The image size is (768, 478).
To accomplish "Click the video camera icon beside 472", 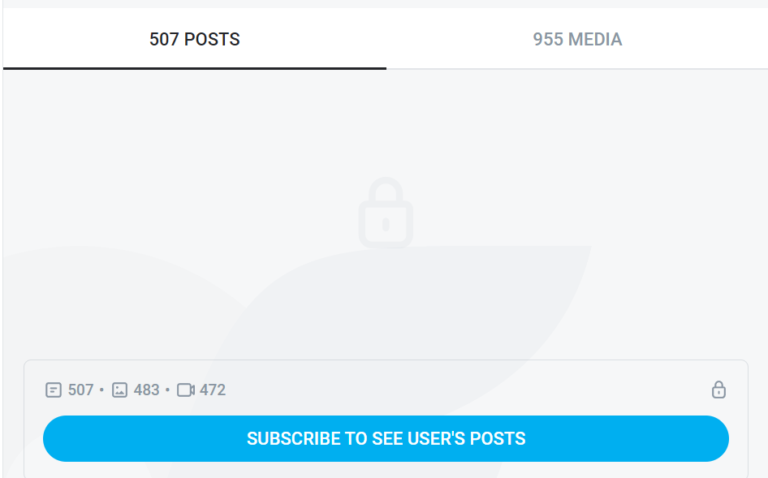I will click(186, 390).
